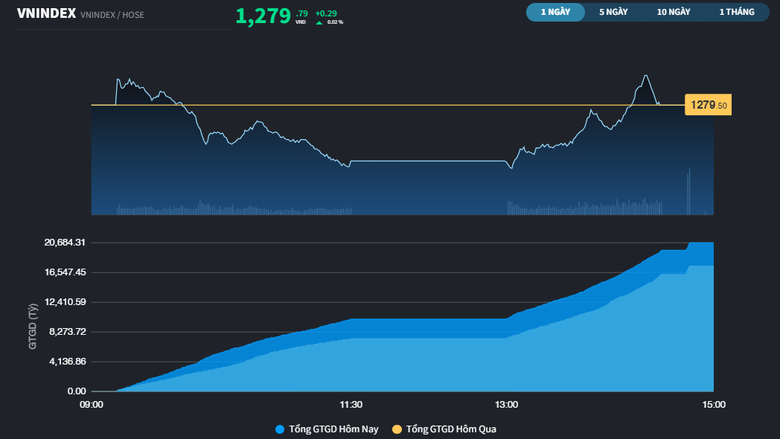Viewport: 780px width, 439px height.
Task: Click the 0.02 % percentage change
Action: pyautogui.click(x=334, y=22)
